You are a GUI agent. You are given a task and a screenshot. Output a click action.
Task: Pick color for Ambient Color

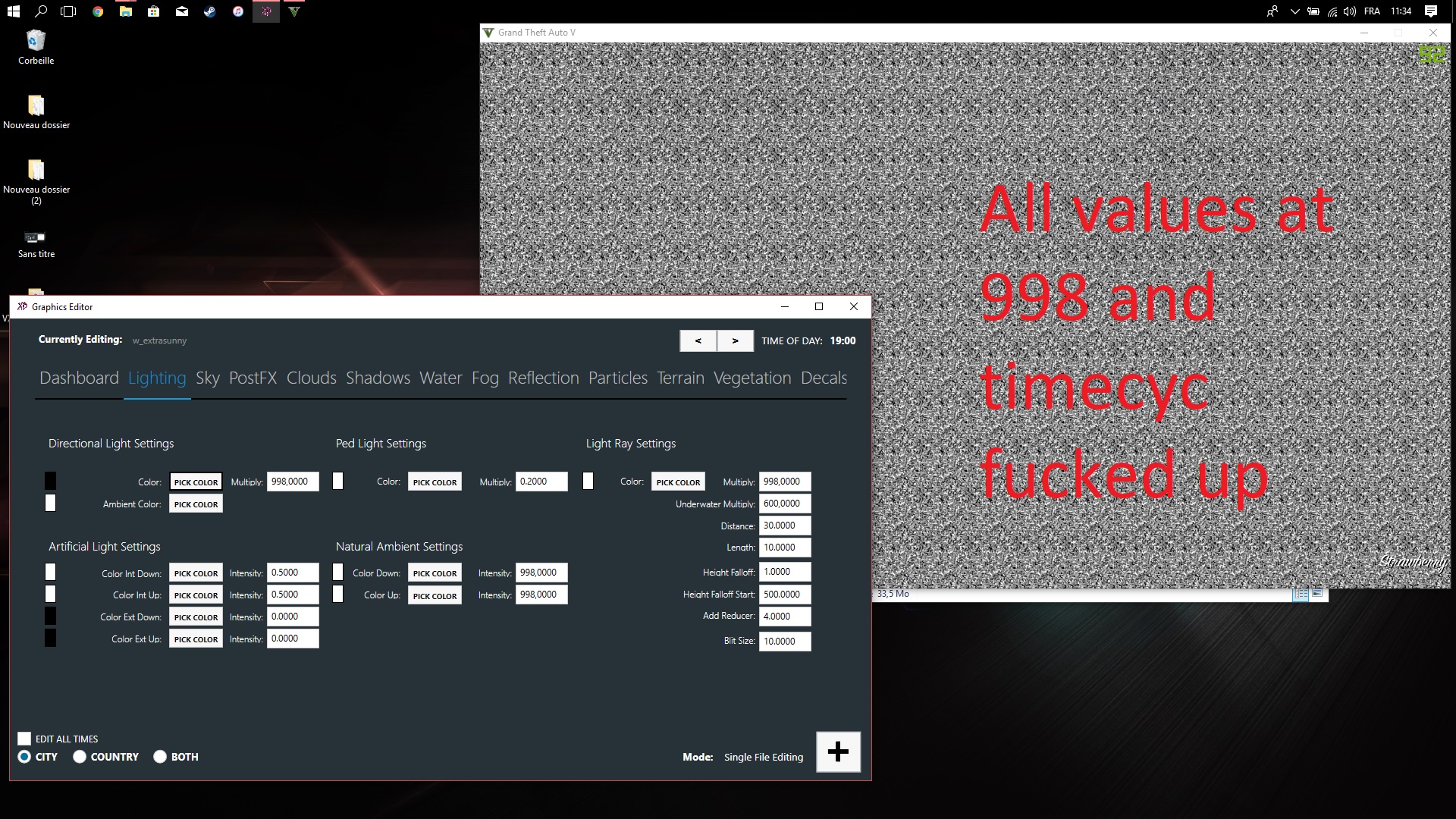[196, 504]
